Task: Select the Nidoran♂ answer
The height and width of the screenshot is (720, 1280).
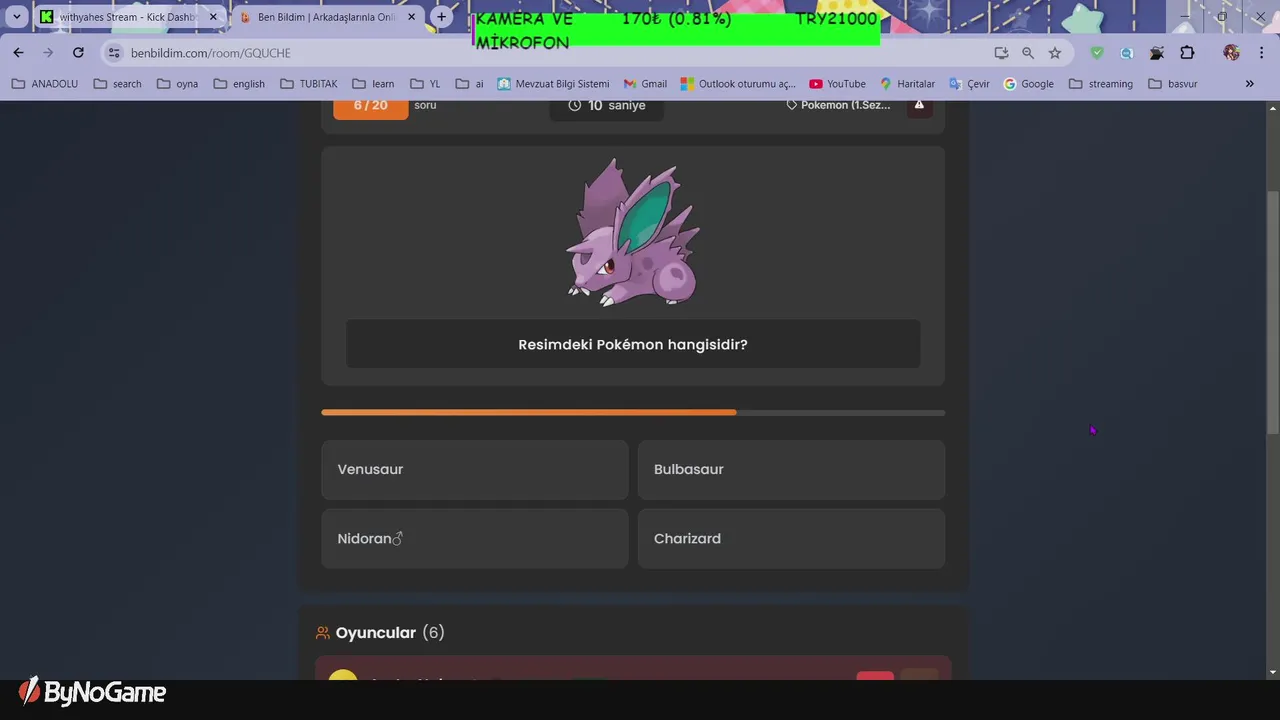Action: 474,538
